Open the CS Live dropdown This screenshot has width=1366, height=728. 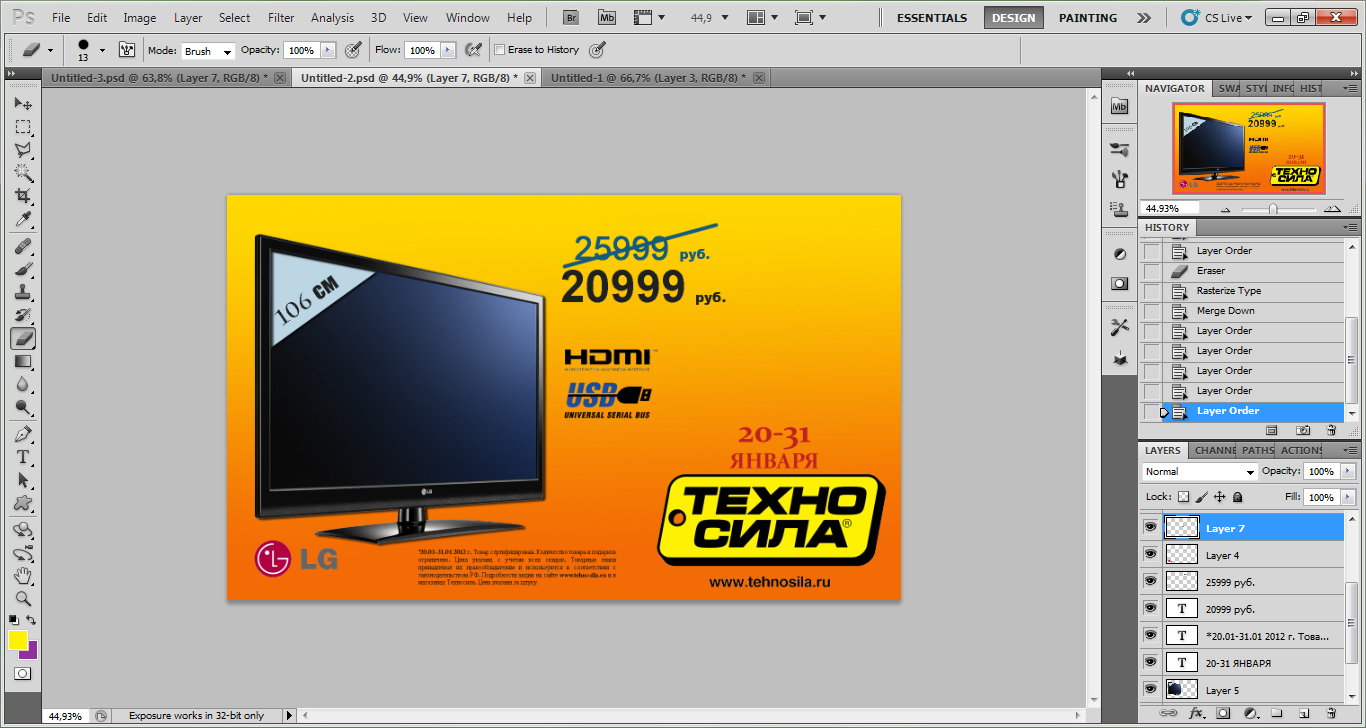(1217, 17)
